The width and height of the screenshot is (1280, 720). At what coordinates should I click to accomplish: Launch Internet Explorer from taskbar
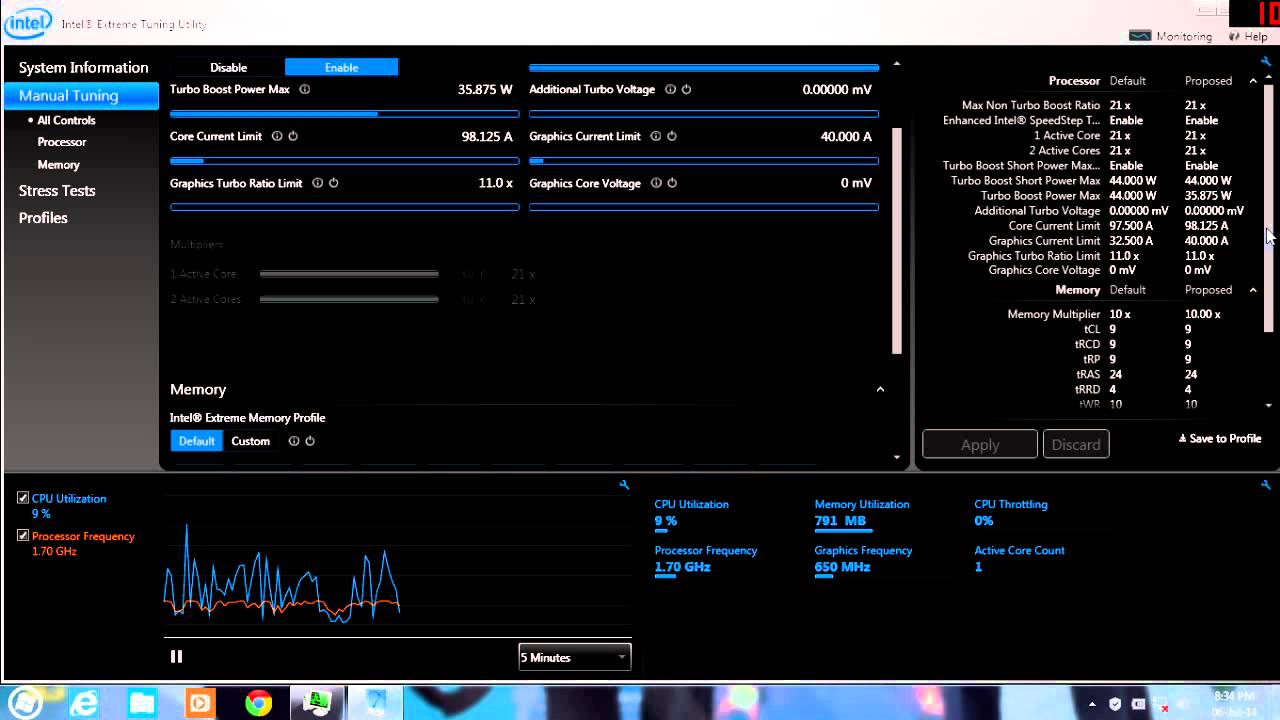tap(84, 704)
